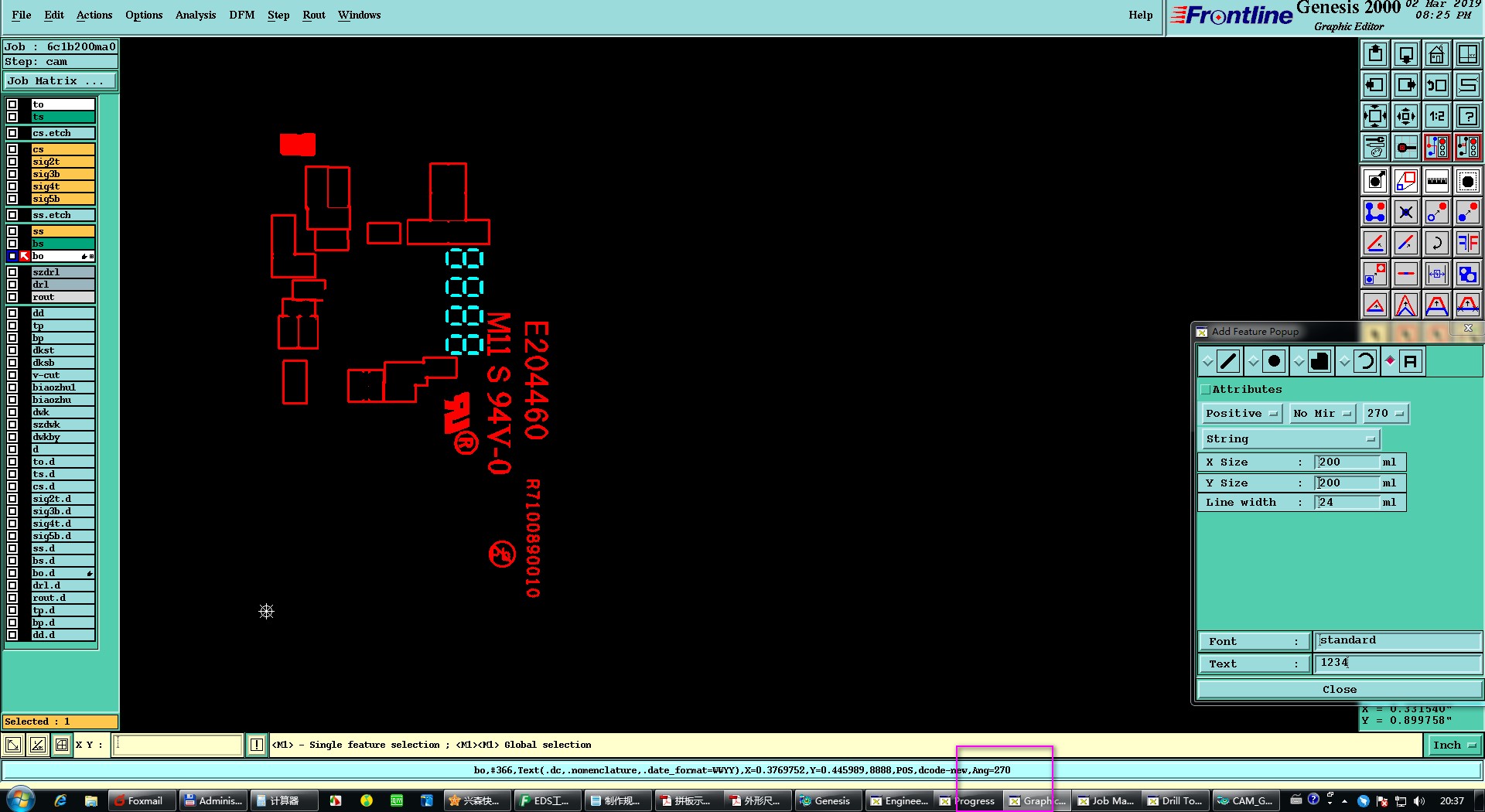Click the pan left arrow icon

tap(1375, 85)
